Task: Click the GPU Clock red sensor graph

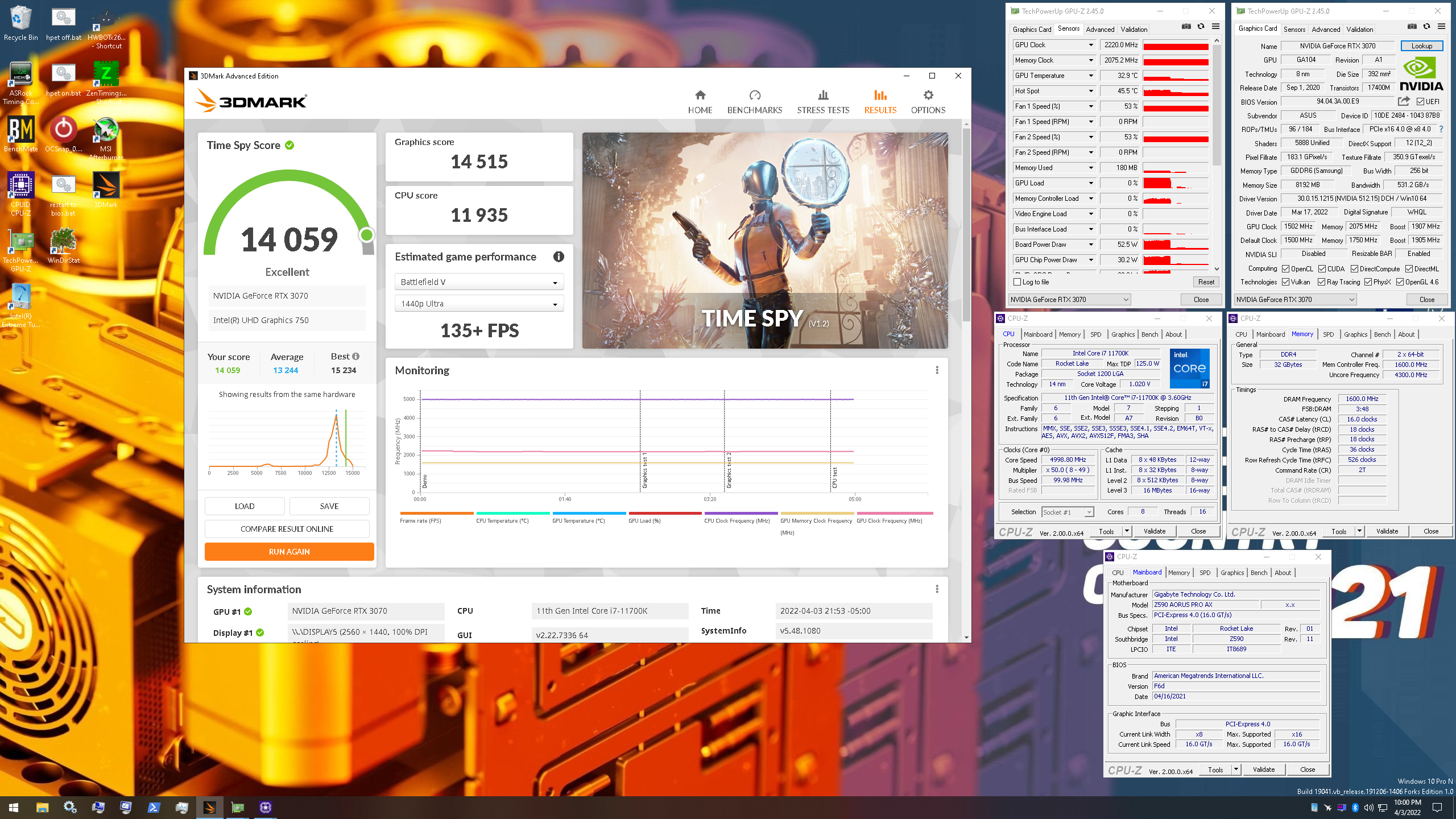Action: pyautogui.click(x=1176, y=45)
